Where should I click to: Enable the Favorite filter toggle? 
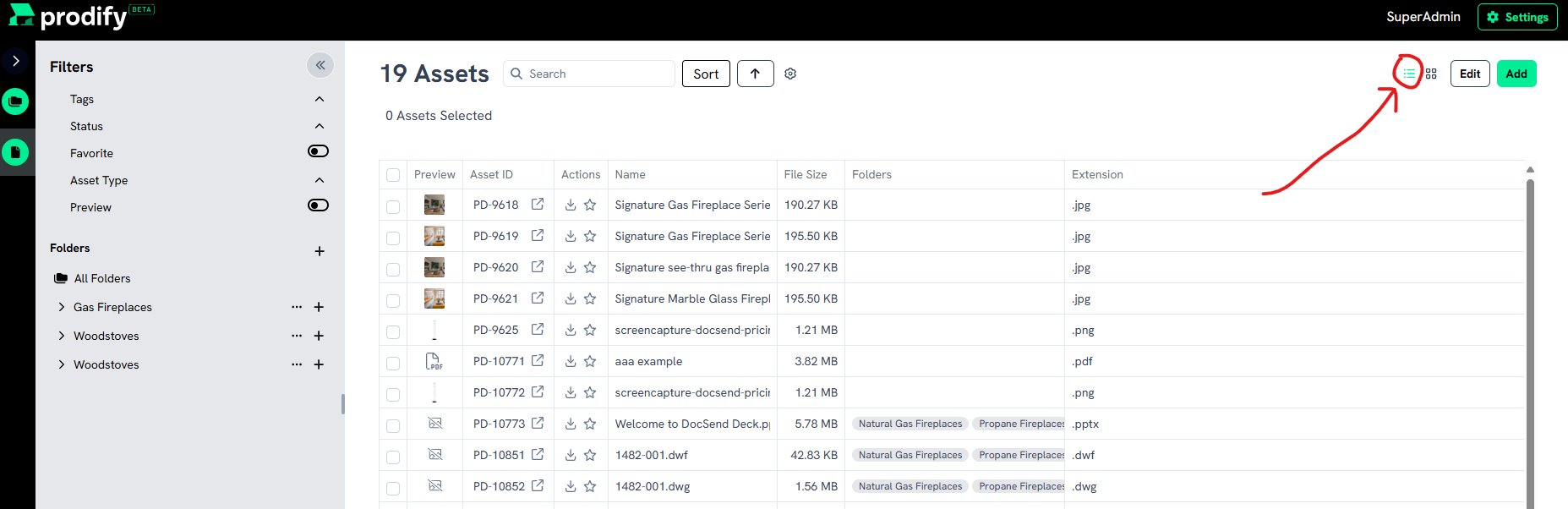coord(318,151)
